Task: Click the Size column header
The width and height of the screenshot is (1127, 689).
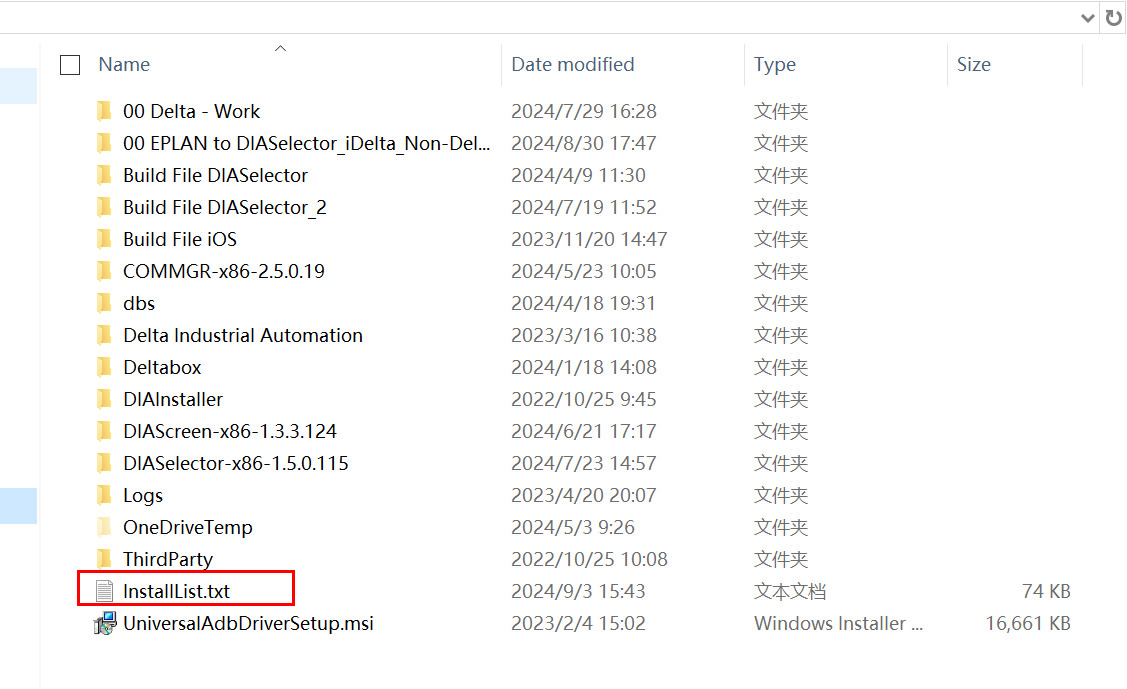Action: (x=973, y=65)
